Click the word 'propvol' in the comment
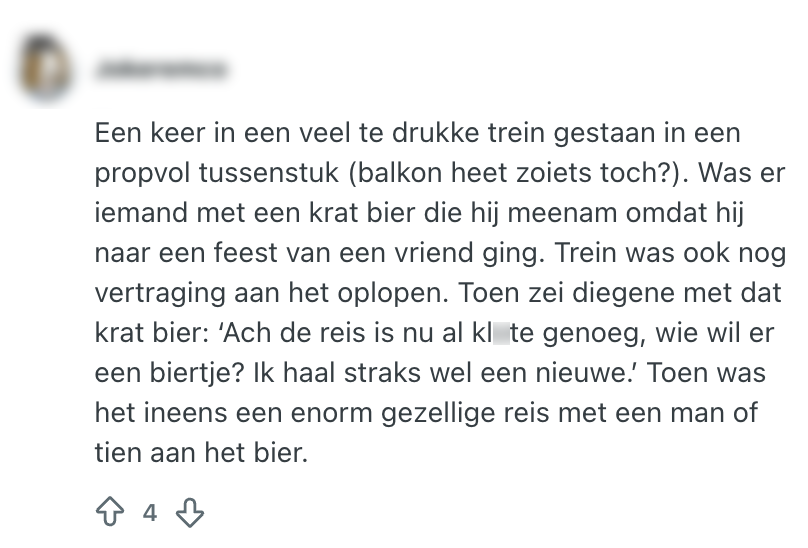The image size is (808, 548). (x=135, y=172)
